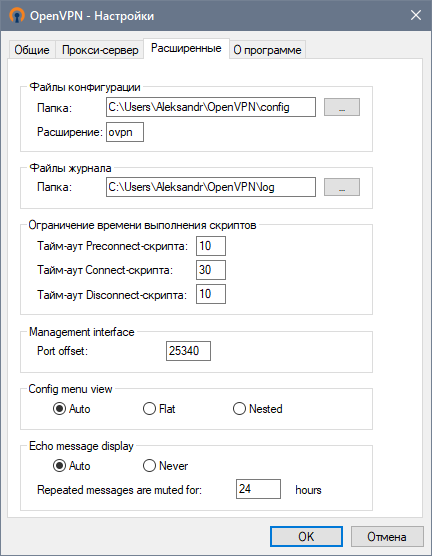432x556 pixels.
Task: Browse for the log files folder
Action: click(x=342, y=187)
